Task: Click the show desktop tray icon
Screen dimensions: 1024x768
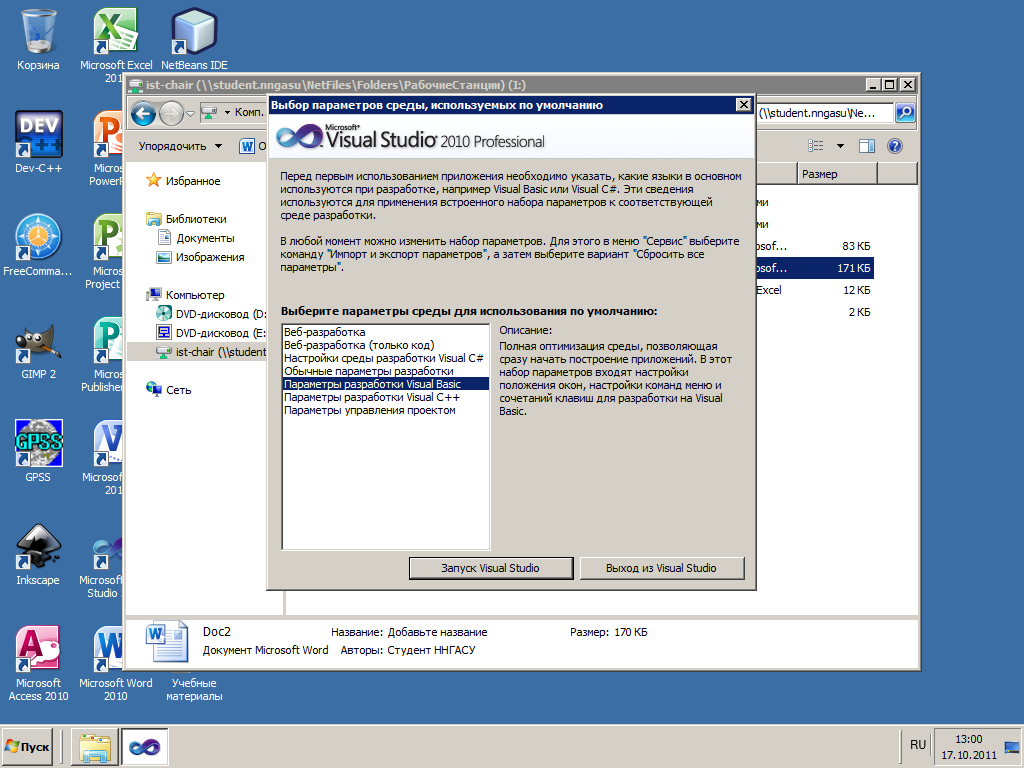Action: coord(1012,746)
